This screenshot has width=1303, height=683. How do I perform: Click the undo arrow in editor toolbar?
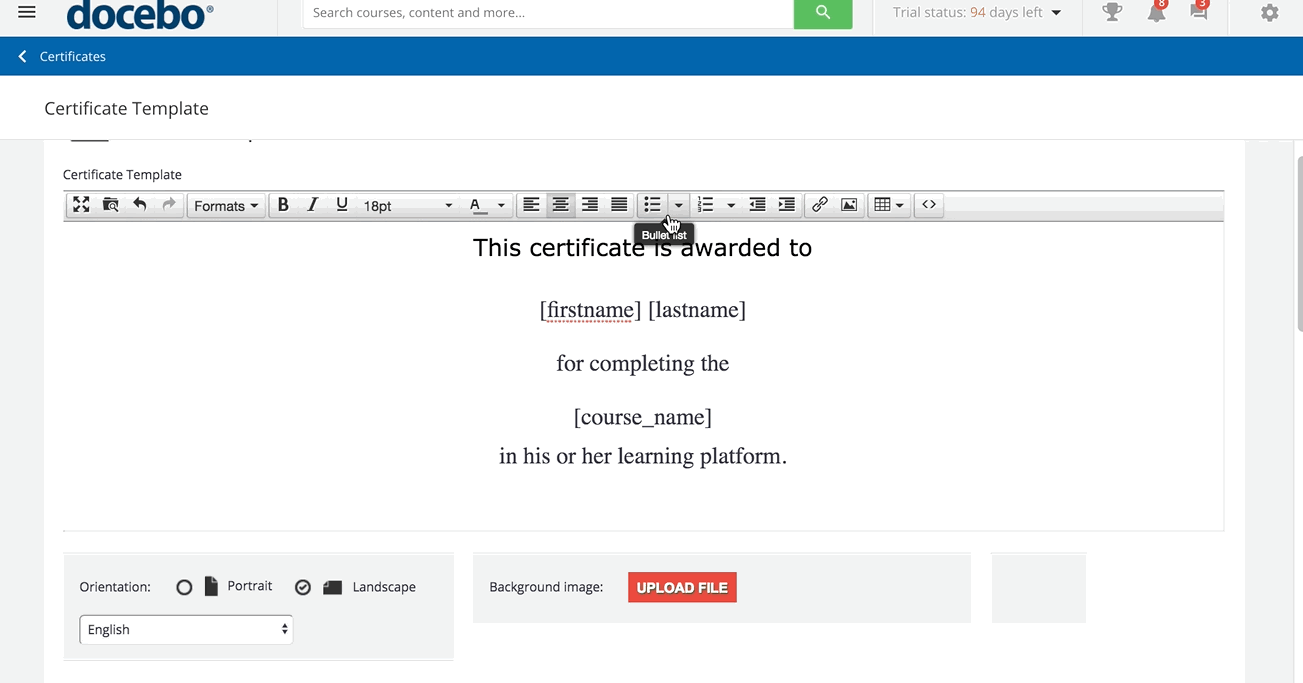click(x=140, y=205)
